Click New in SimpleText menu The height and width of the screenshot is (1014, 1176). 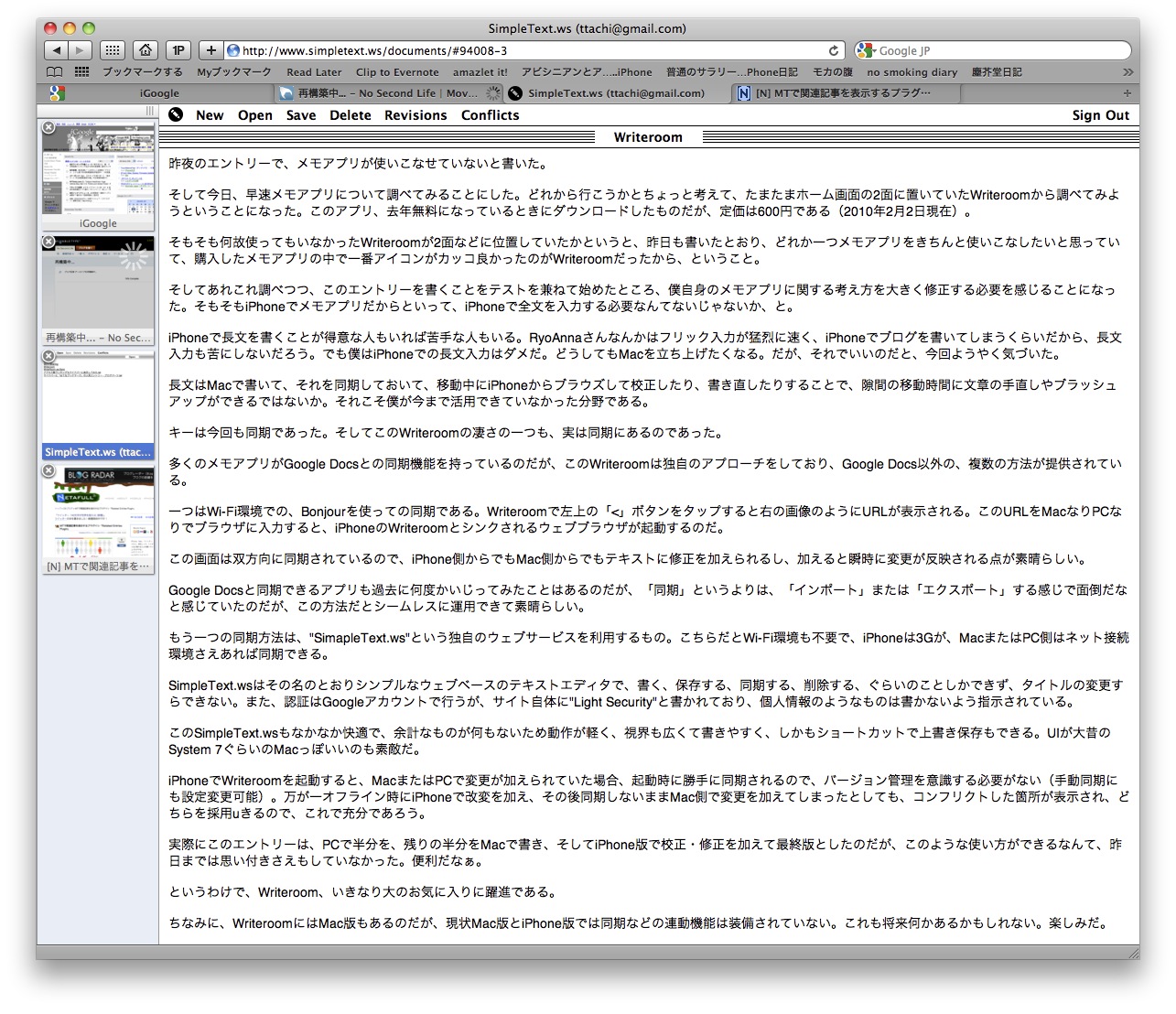coord(210,115)
